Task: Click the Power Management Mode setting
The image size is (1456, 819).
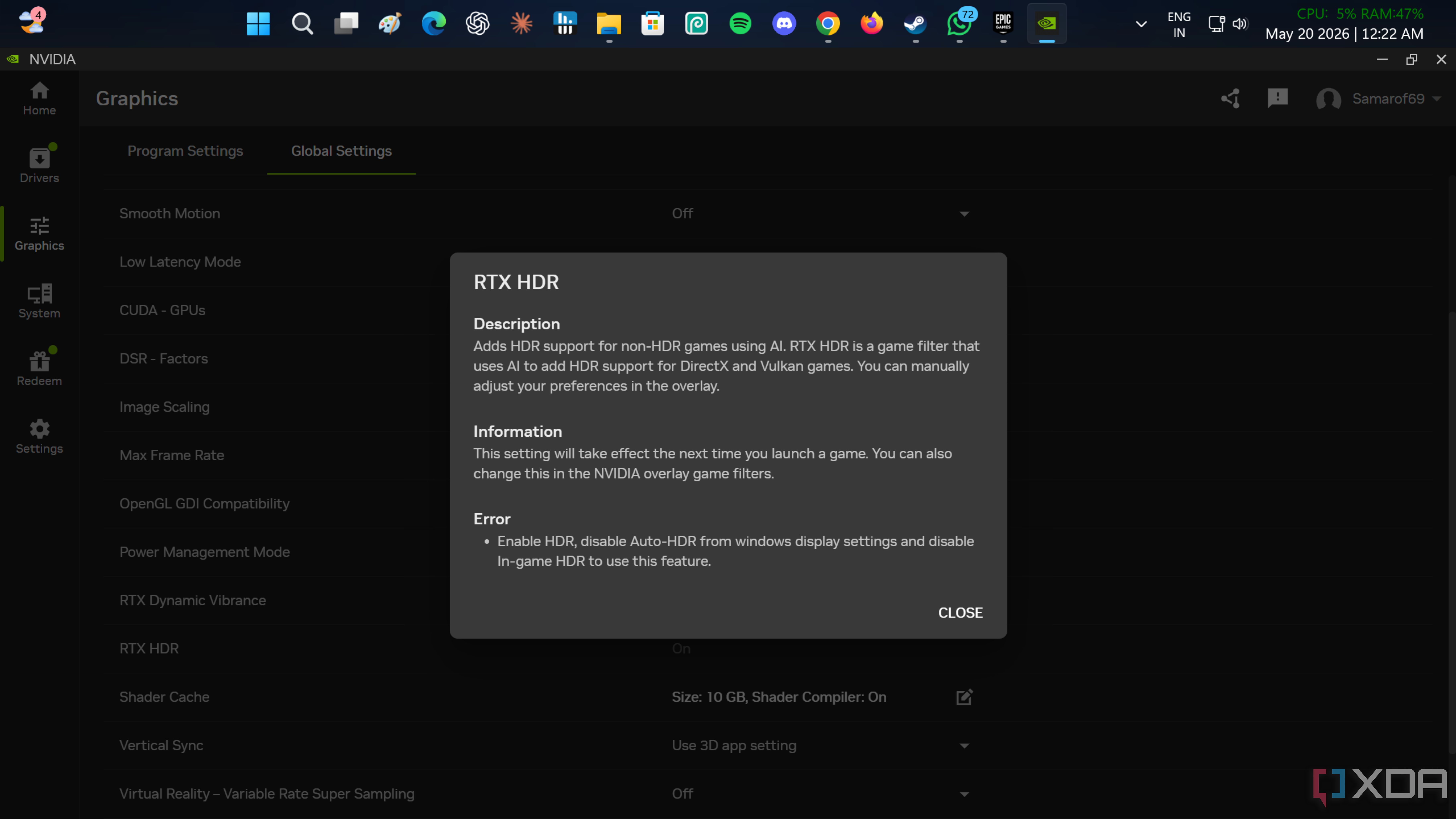Action: pos(205,552)
